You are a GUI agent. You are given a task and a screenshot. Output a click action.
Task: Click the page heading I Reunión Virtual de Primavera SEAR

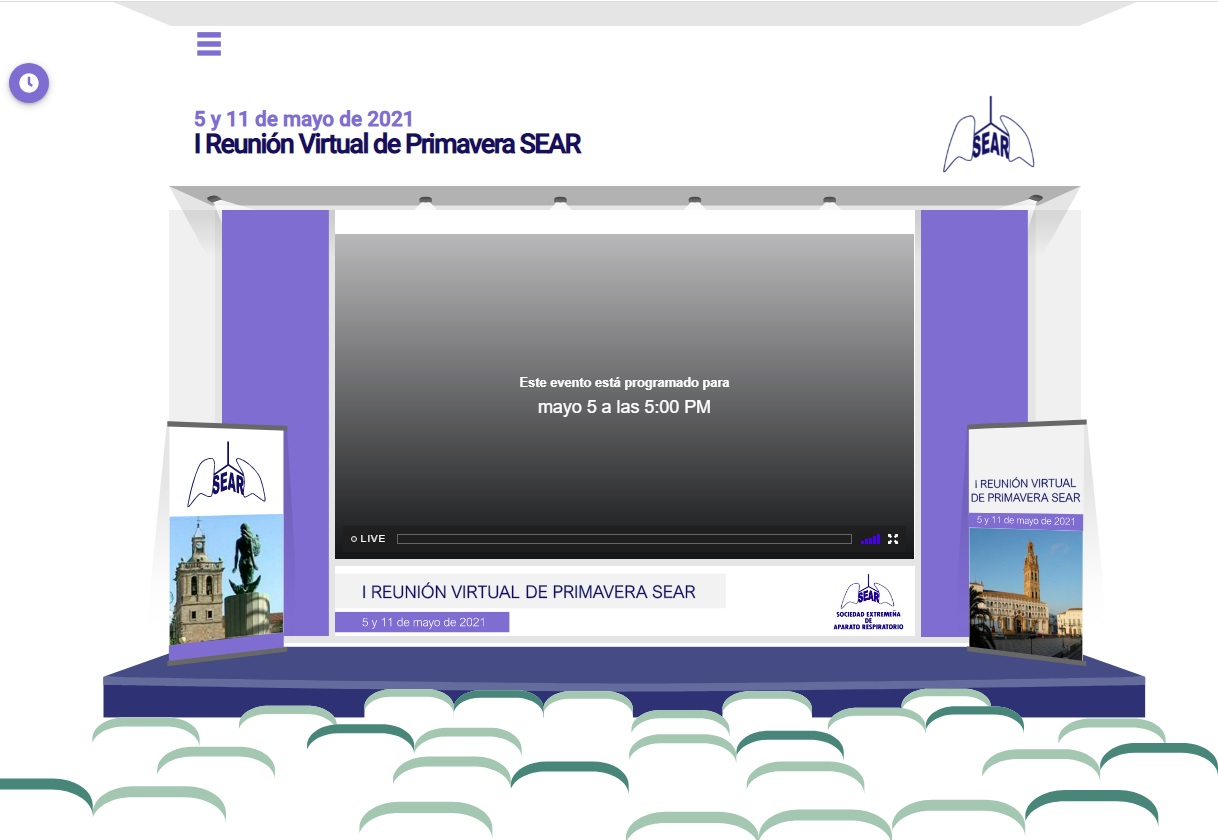coord(387,144)
